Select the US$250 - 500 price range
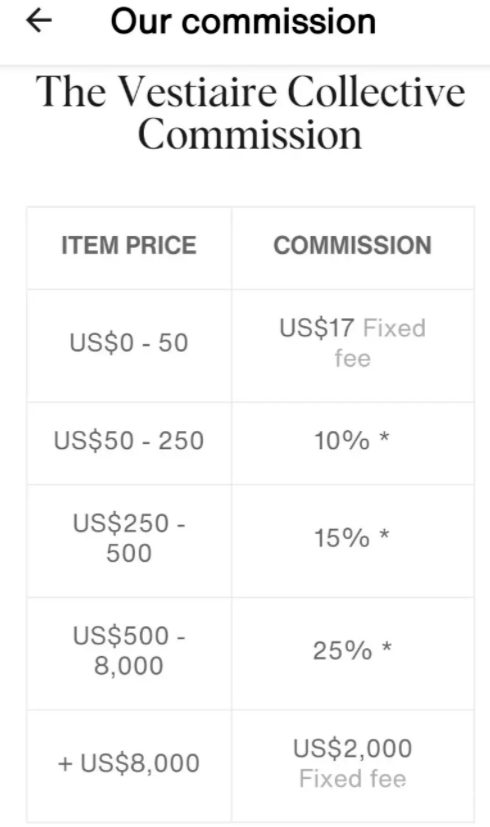 click(129, 538)
